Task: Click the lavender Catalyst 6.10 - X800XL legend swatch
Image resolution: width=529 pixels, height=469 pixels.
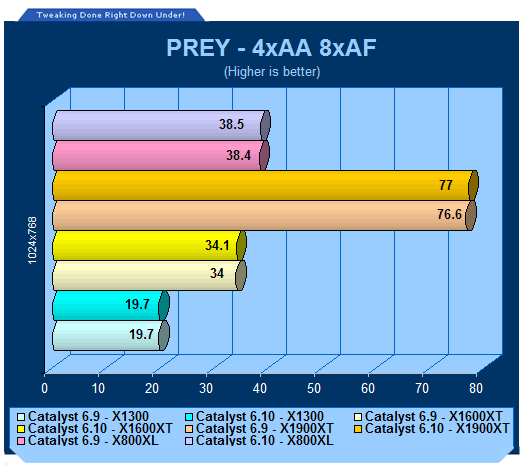Action: click(x=189, y=441)
